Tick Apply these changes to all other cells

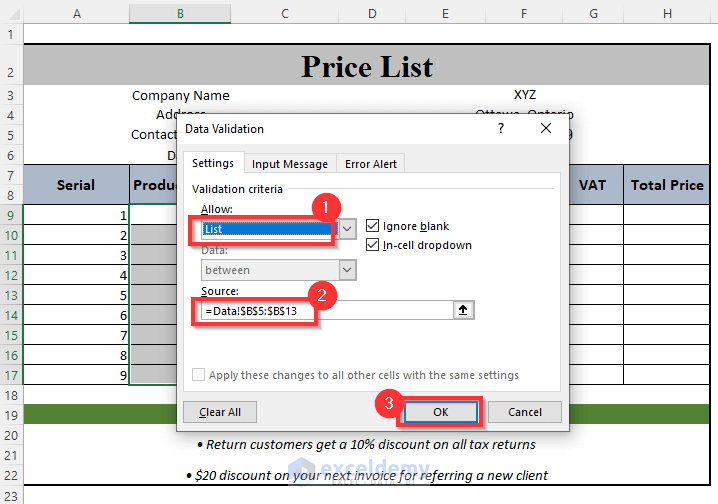(198, 375)
